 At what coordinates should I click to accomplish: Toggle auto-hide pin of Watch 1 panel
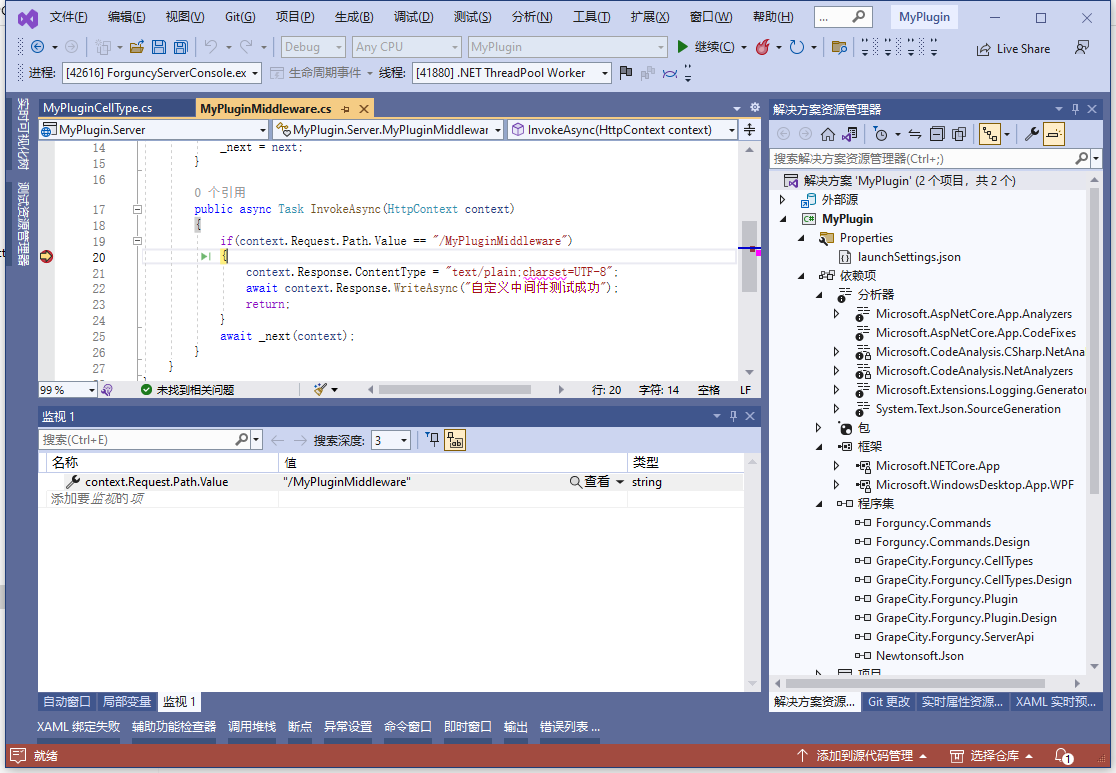pos(733,416)
